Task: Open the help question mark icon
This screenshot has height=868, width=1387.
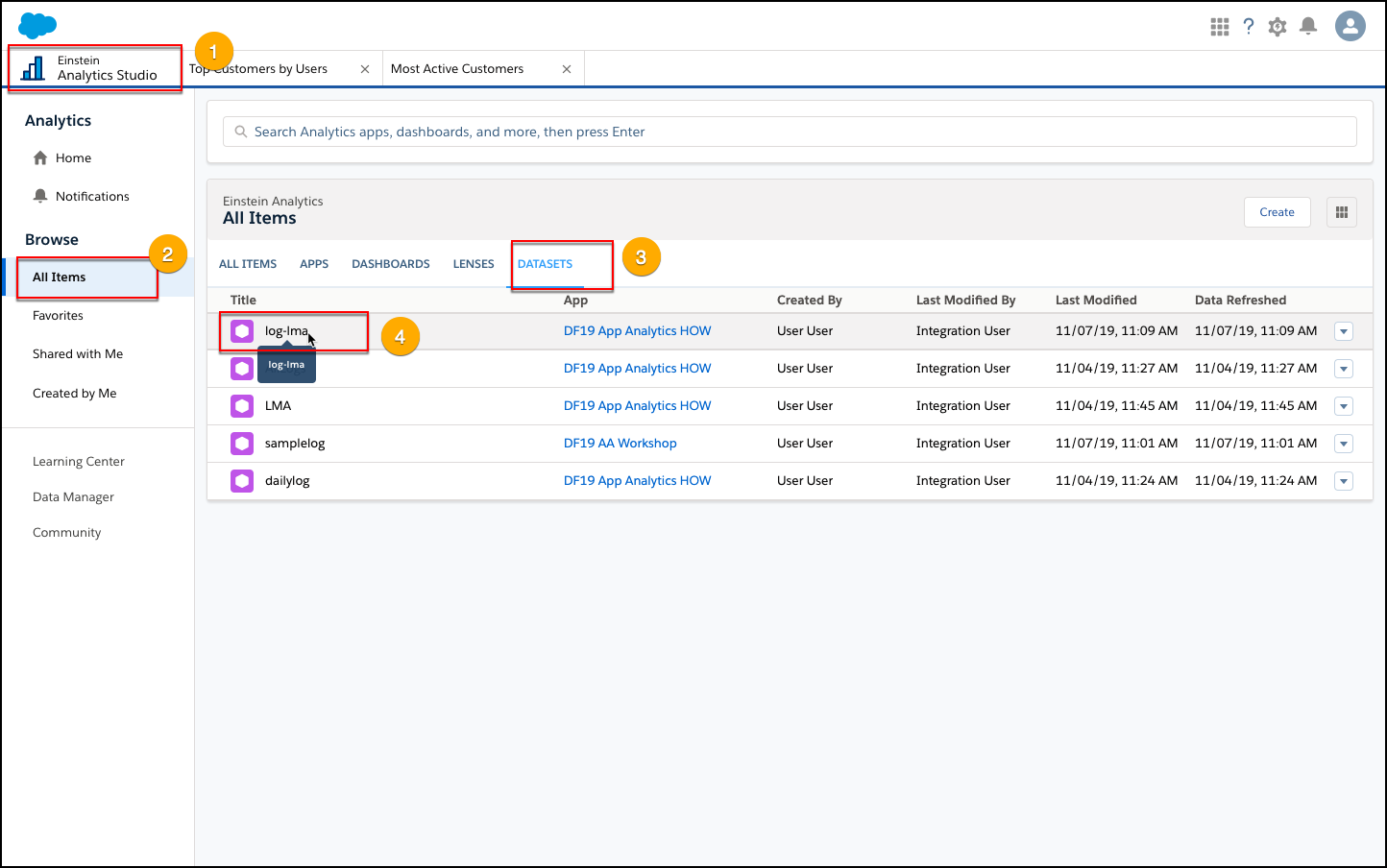Action: [1249, 27]
